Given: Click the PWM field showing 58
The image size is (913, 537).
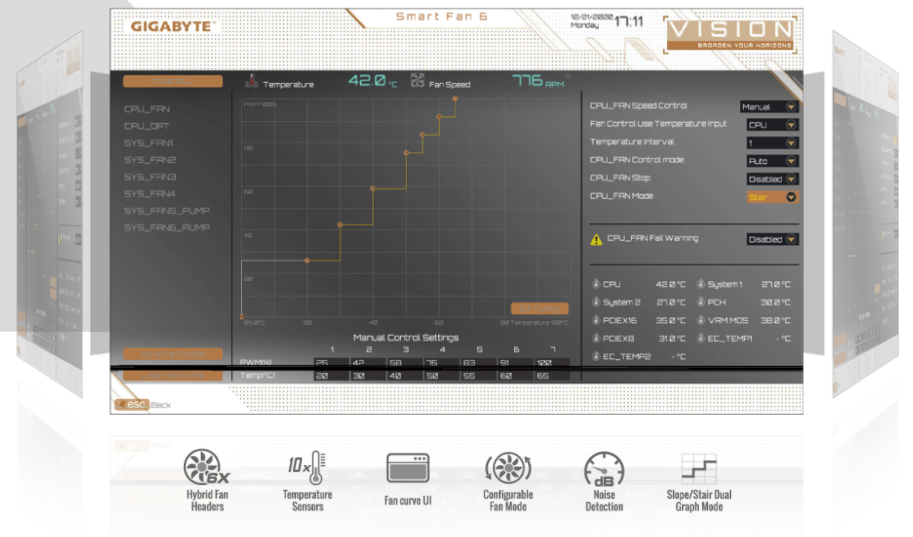Looking at the screenshot, I should pyautogui.click(x=405, y=362).
